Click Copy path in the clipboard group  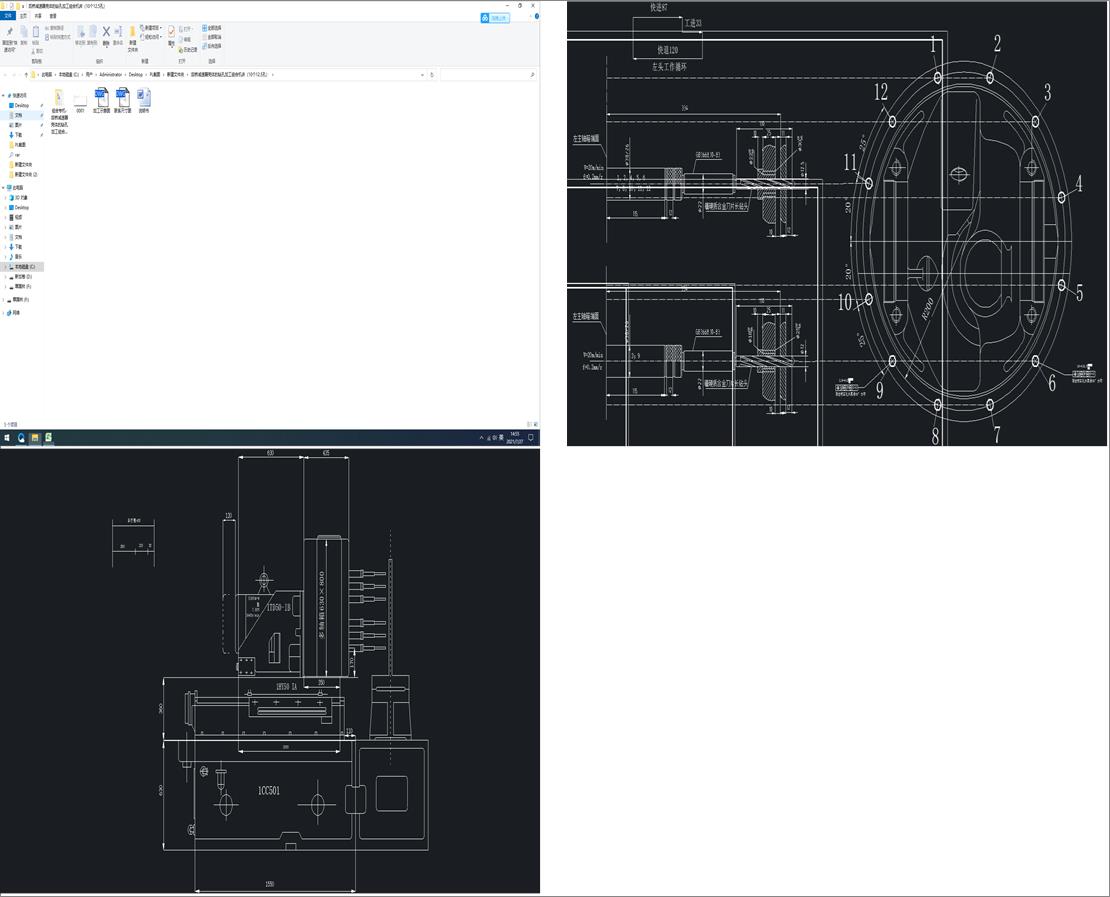coord(55,28)
